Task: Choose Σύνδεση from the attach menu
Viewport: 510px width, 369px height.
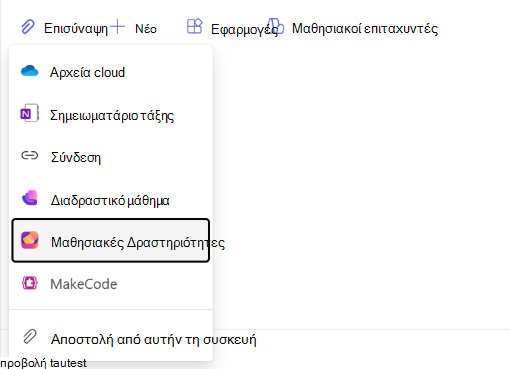Action: (111, 157)
